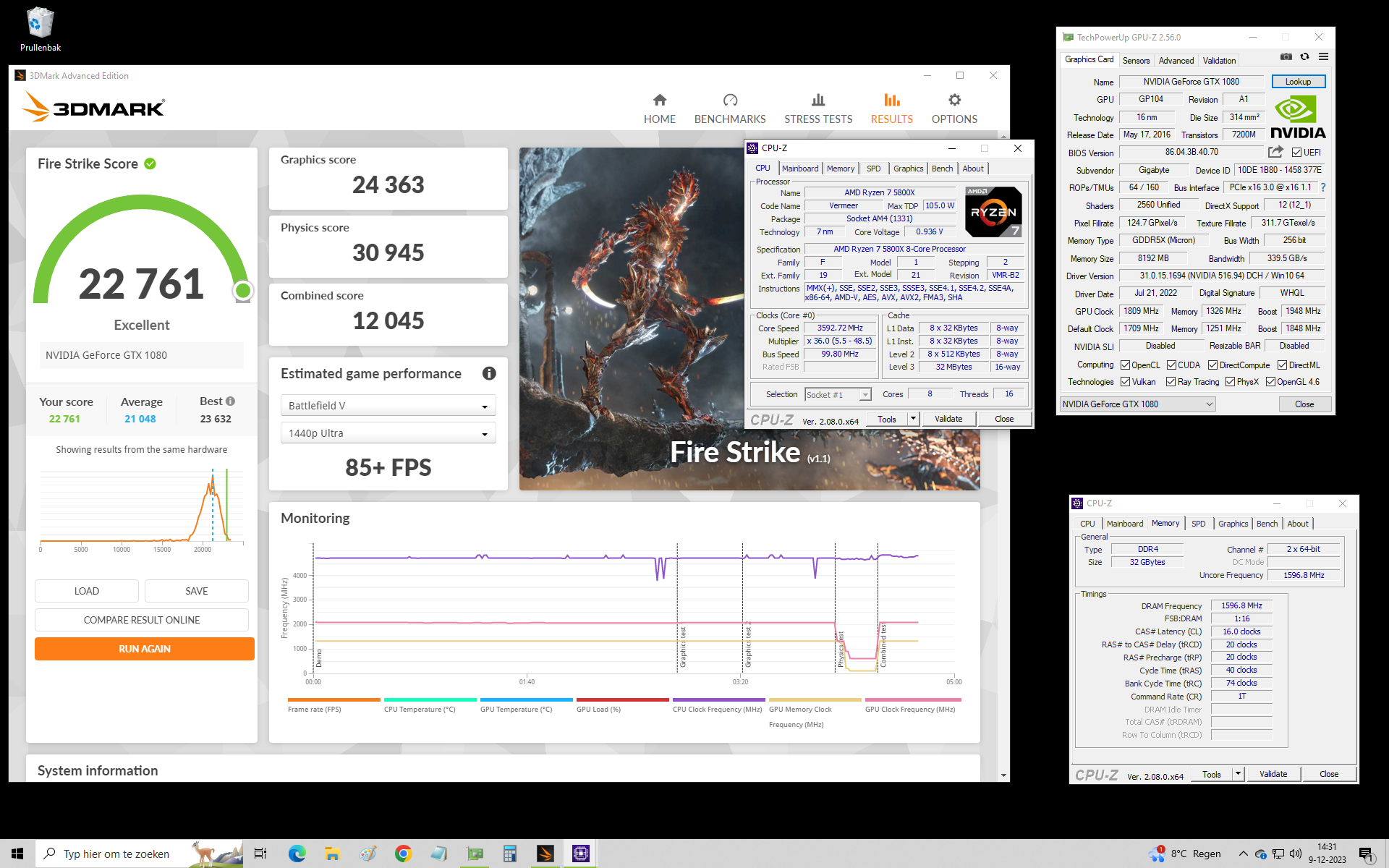Toggle PhysX checkbox
The height and width of the screenshot is (868, 1389).
coord(1230,381)
